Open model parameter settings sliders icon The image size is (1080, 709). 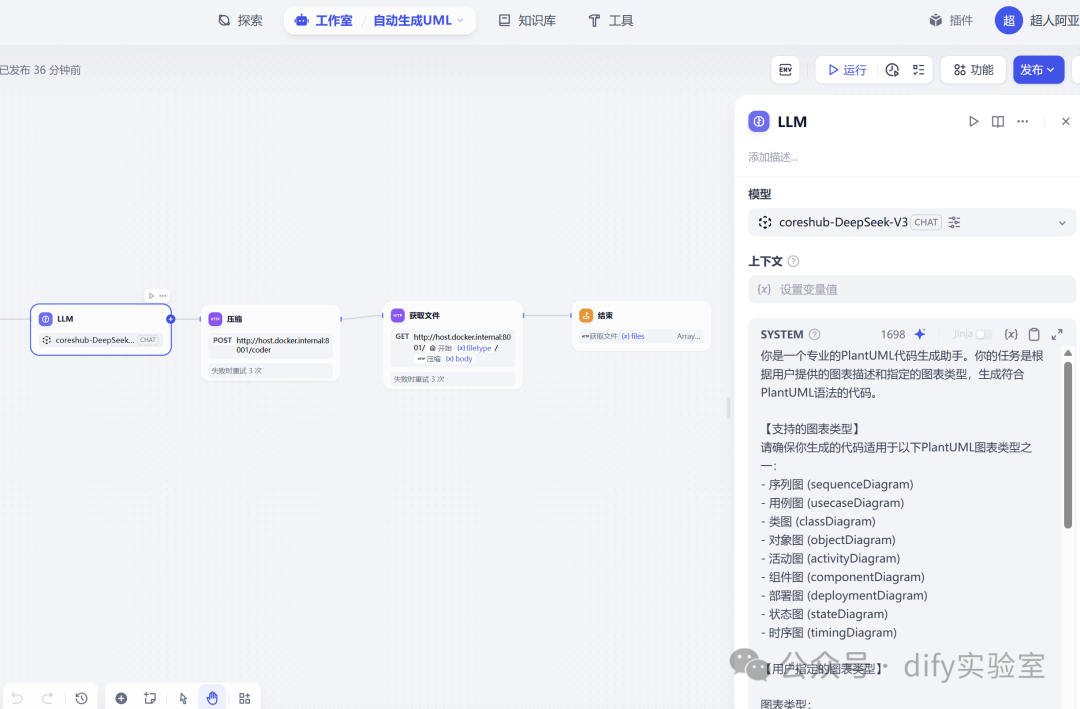click(x=954, y=222)
